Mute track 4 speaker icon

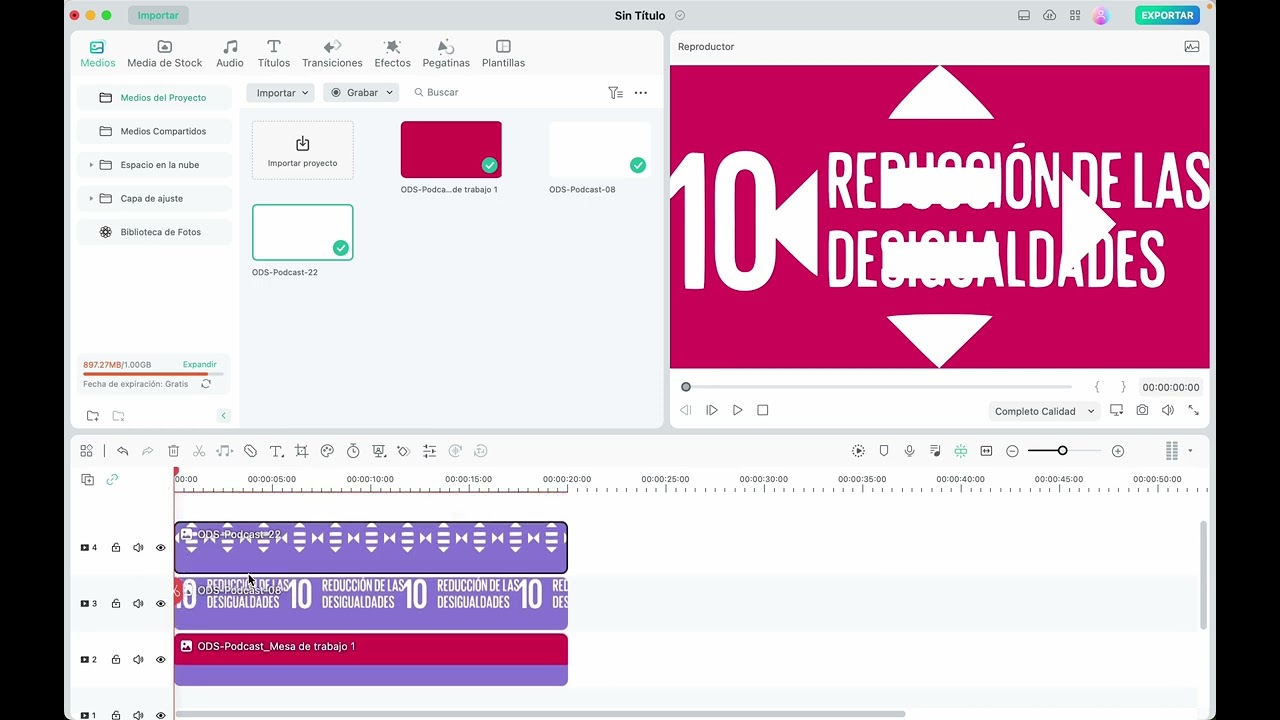(x=138, y=548)
